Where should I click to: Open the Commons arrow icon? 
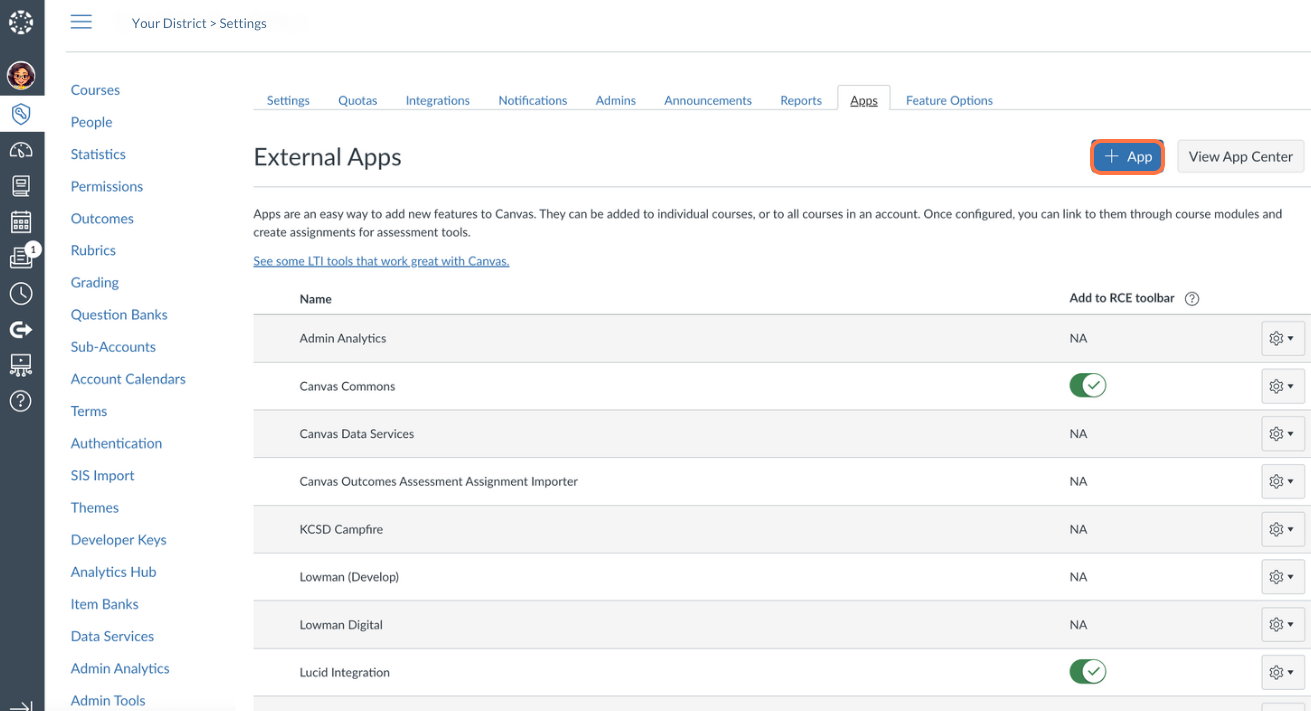pyautogui.click(x=21, y=329)
